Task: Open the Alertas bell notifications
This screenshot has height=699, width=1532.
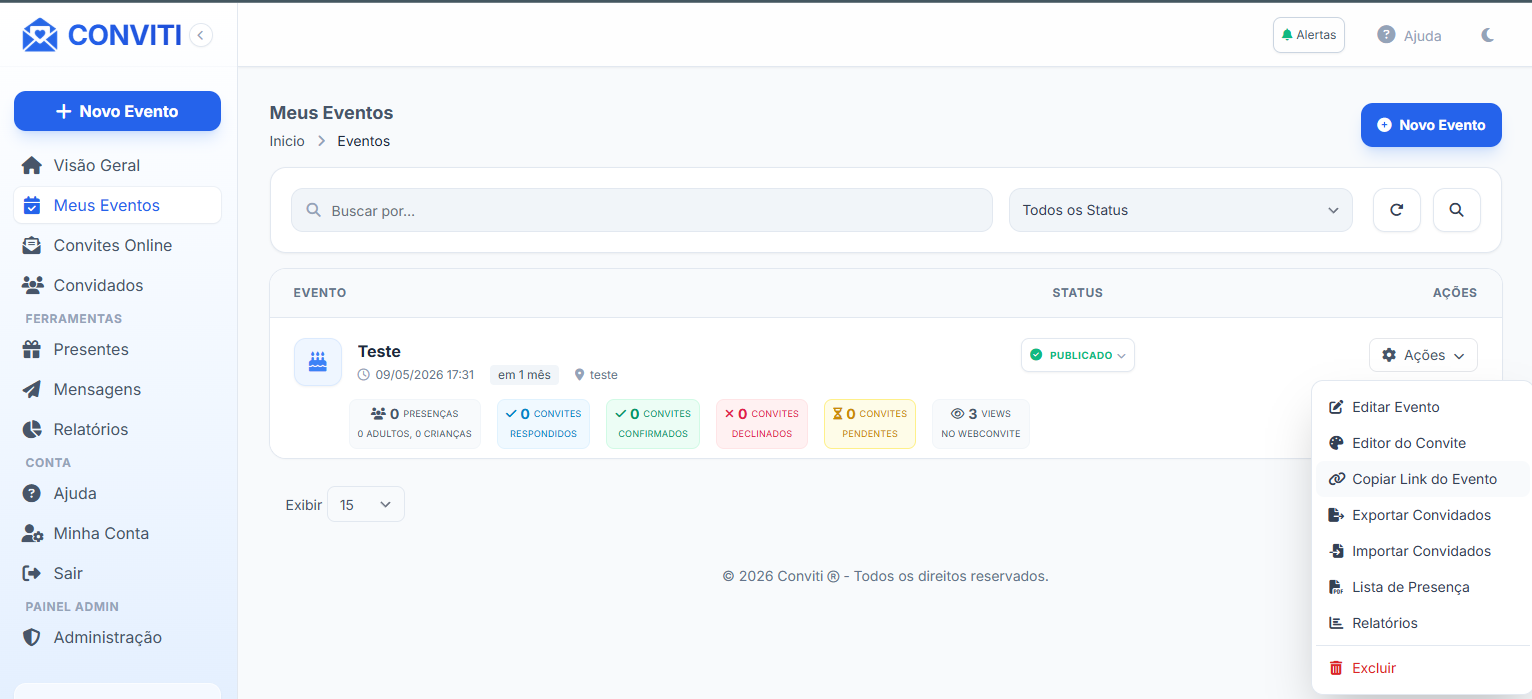Action: [x=1308, y=35]
